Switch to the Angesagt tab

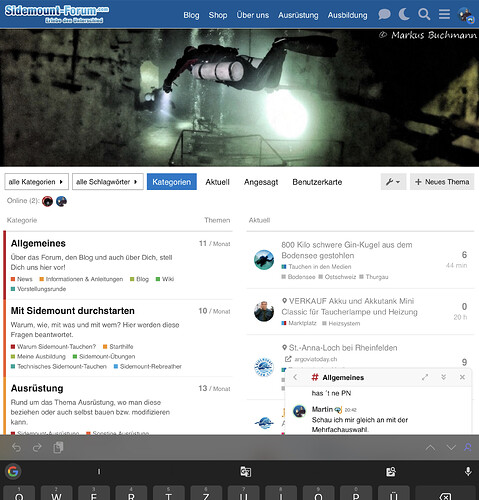(x=261, y=182)
